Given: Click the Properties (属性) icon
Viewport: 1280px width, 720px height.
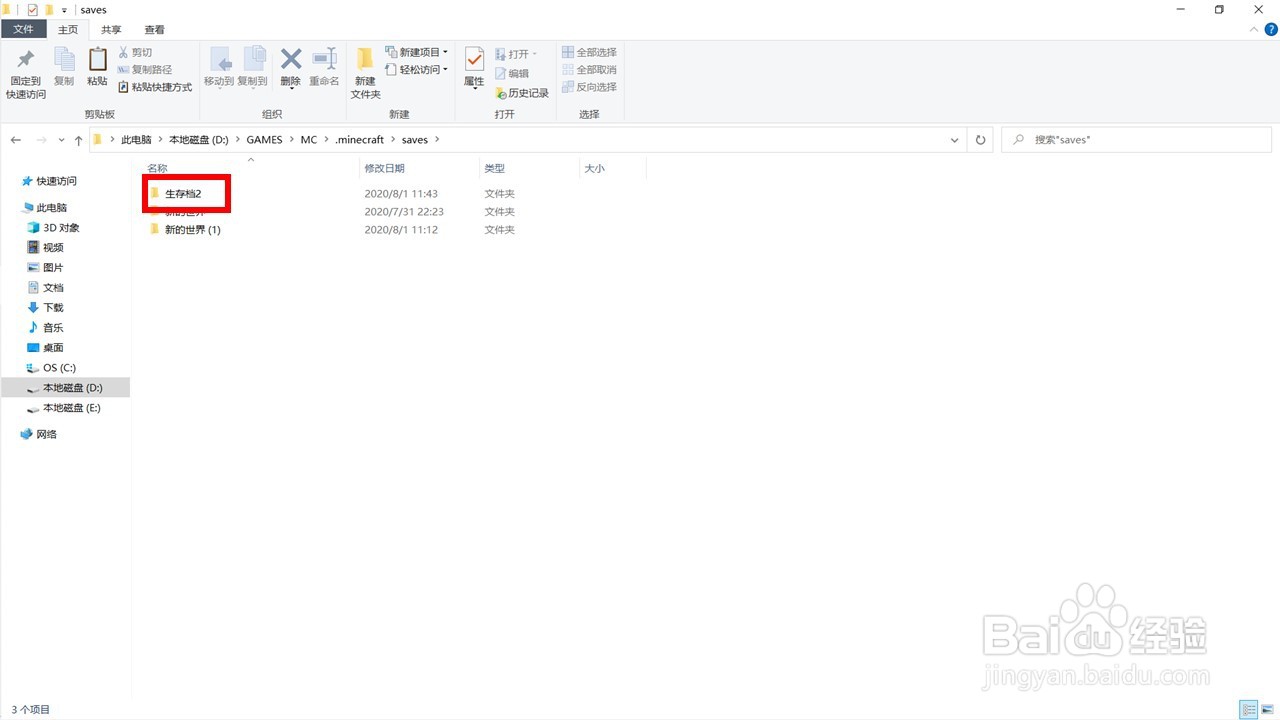Looking at the screenshot, I should 474,60.
